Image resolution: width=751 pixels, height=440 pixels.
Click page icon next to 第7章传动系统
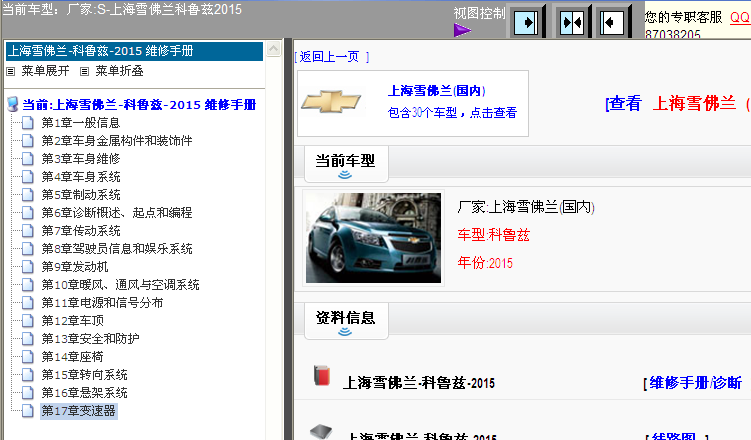(28, 231)
